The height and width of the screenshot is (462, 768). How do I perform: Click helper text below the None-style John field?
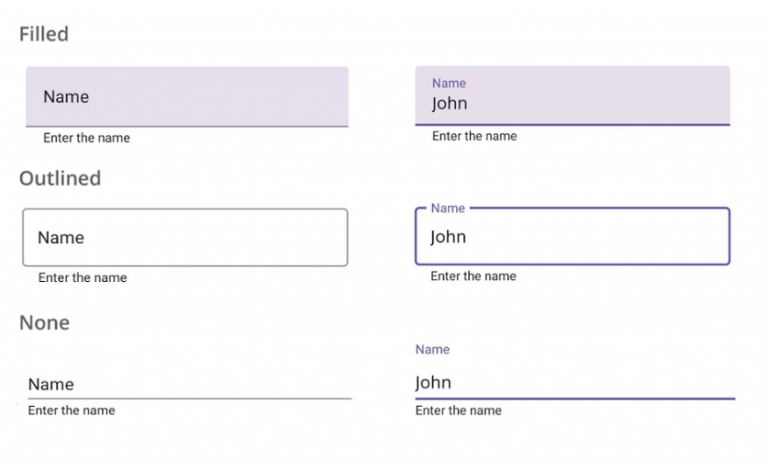458,411
